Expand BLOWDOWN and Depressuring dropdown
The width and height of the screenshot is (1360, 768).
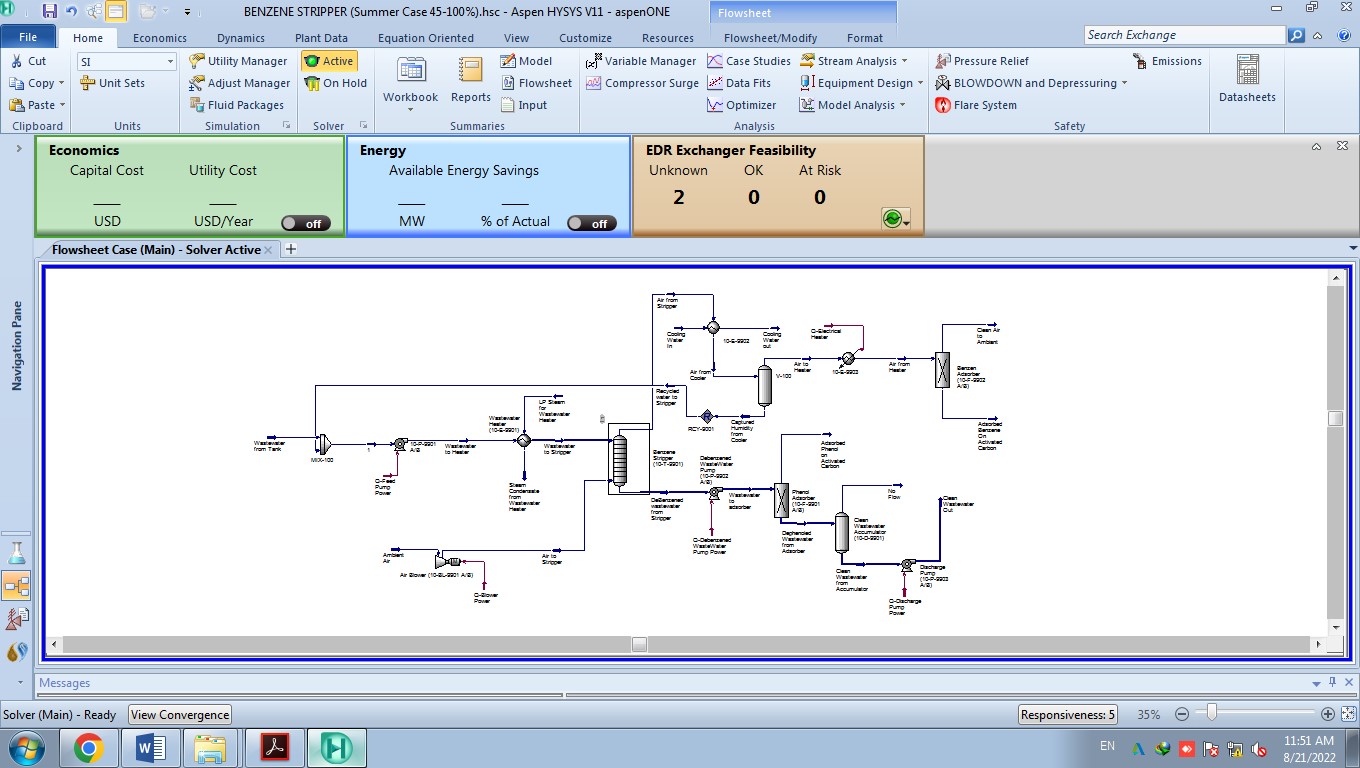(1124, 83)
